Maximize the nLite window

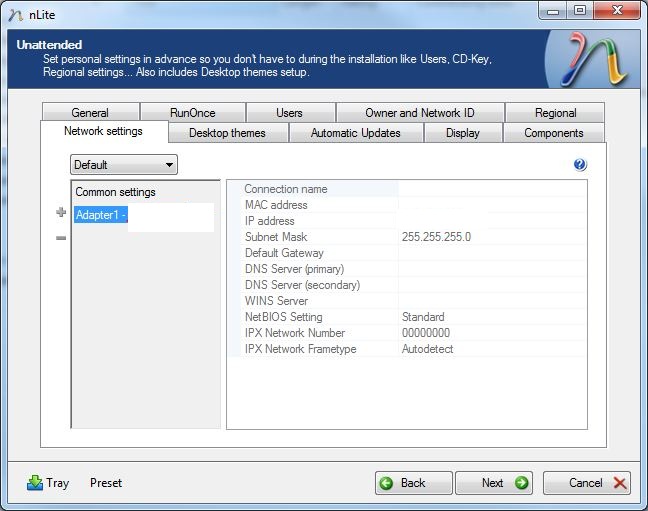click(x=580, y=11)
